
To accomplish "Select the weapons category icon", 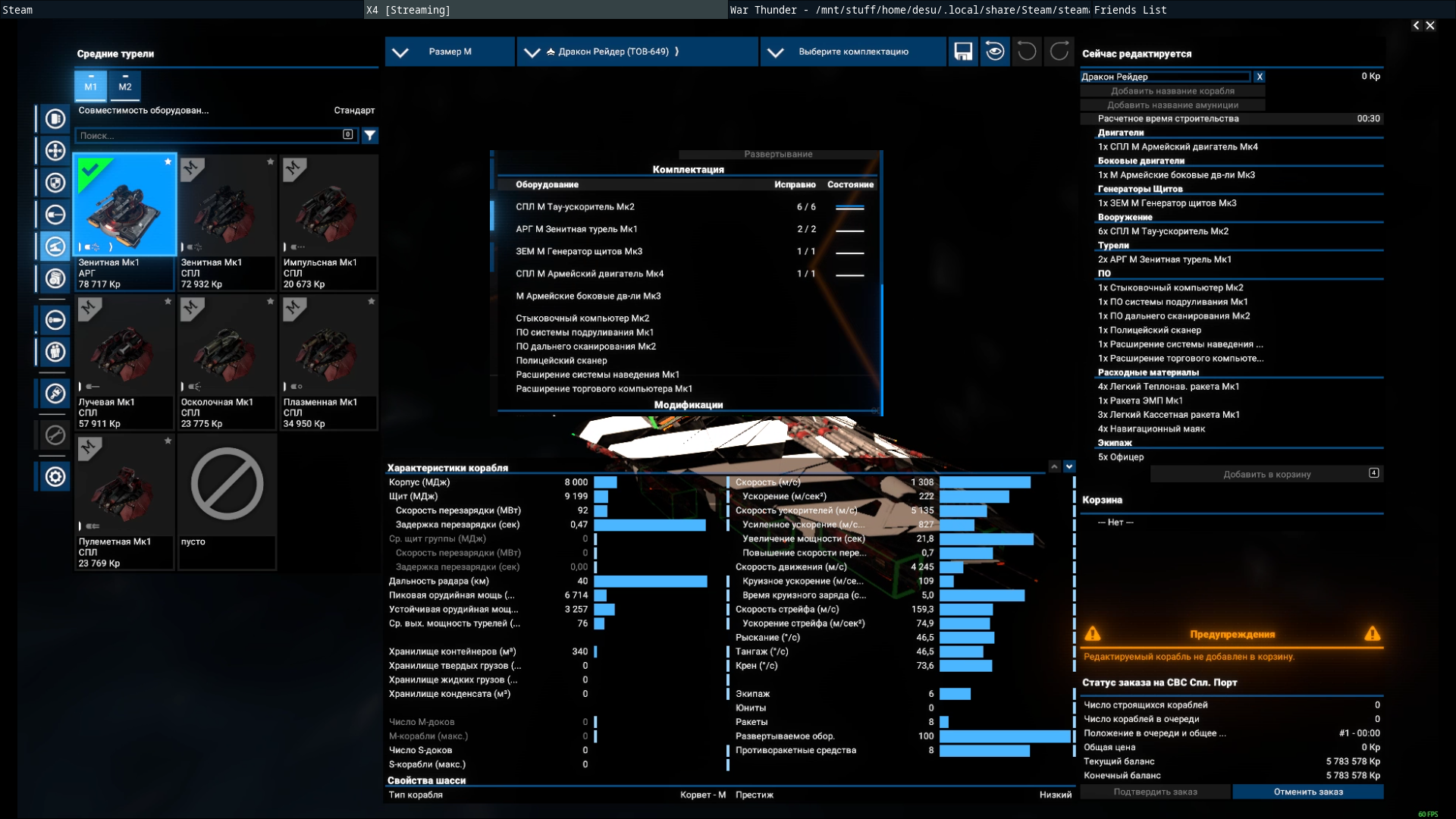I will (x=55, y=215).
